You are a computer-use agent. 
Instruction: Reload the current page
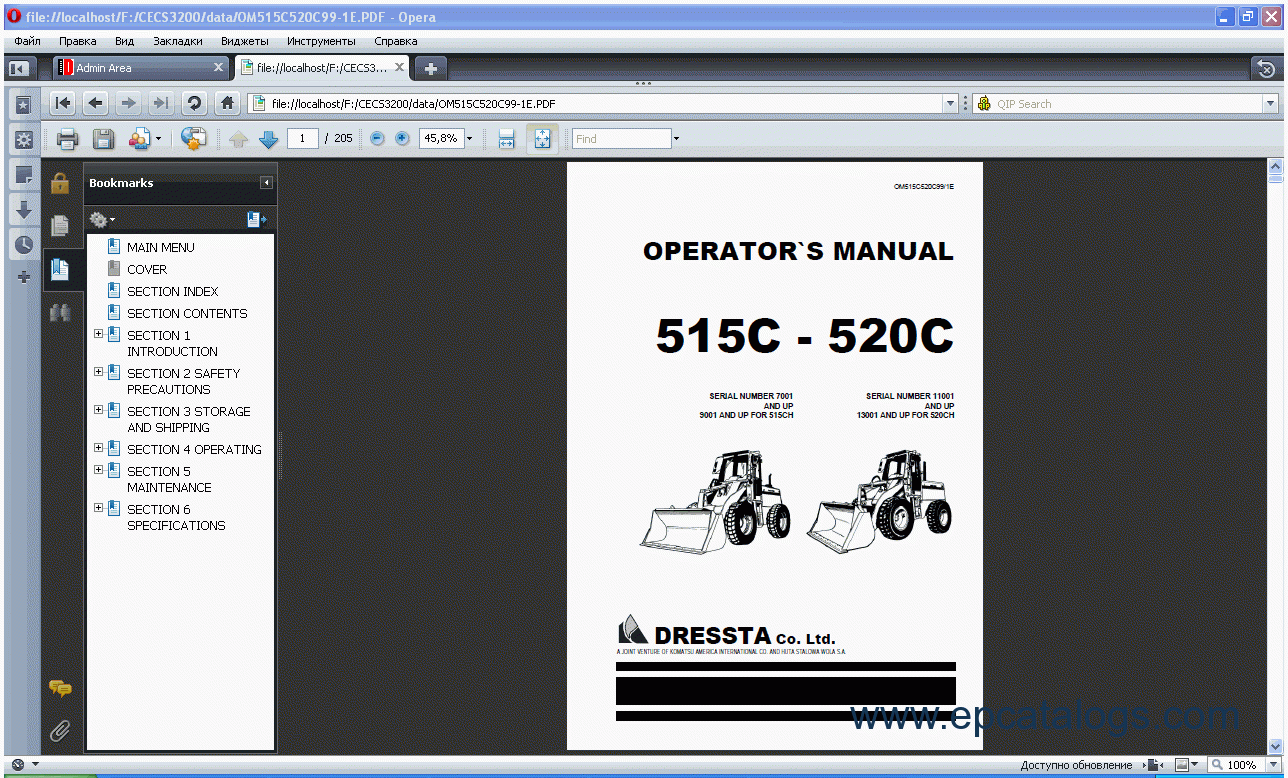(x=194, y=103)
